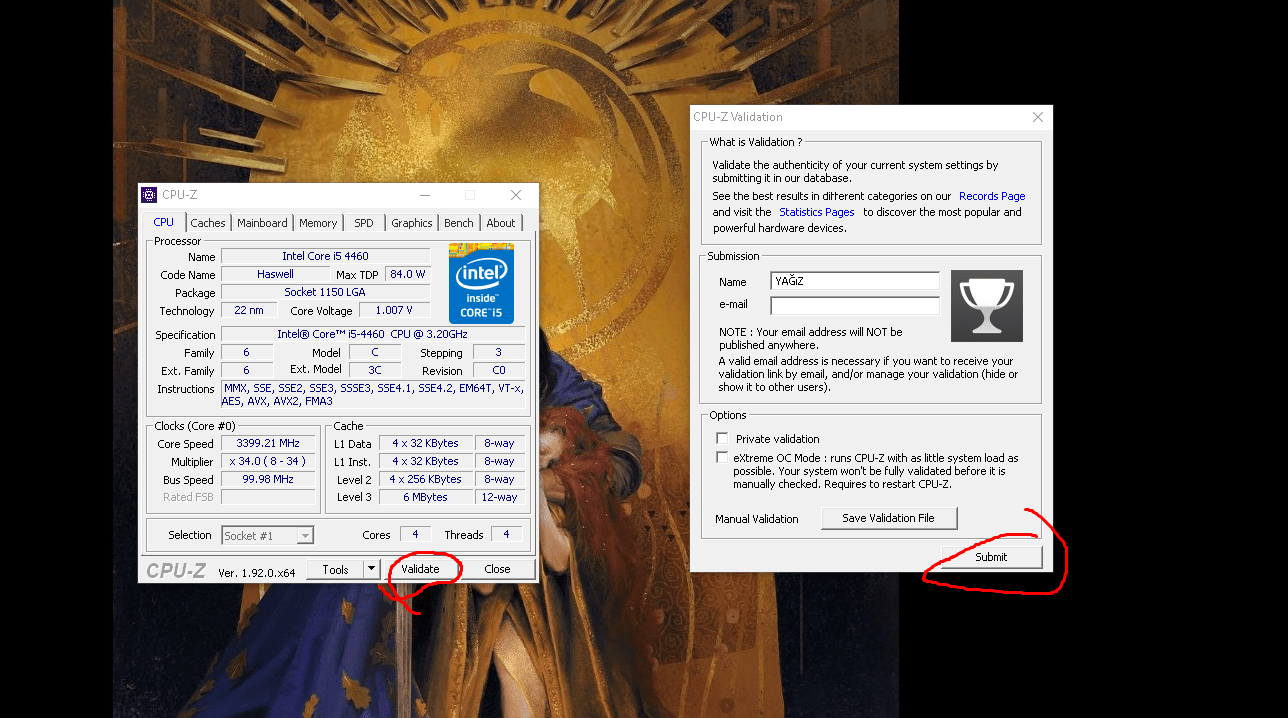Click the Revision C0 value
1288x718 pixels.
click(x=499, y=370)
